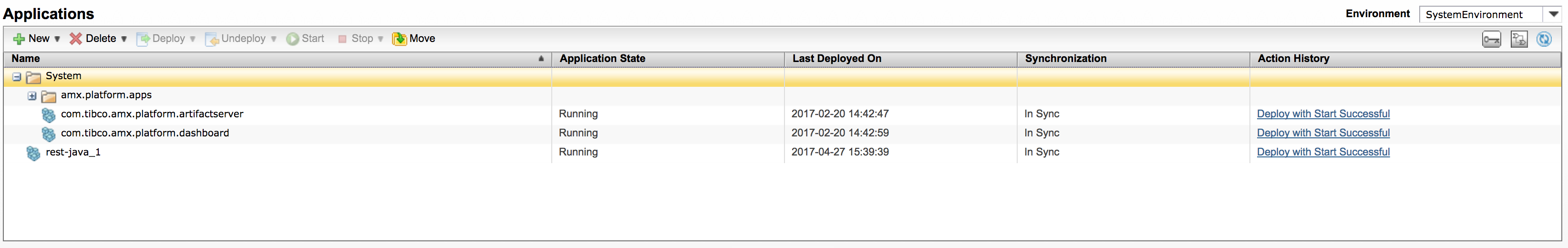The image size is (1568, 248).
Task: Click the dashboard application cube icon
Action: point(49,134)
